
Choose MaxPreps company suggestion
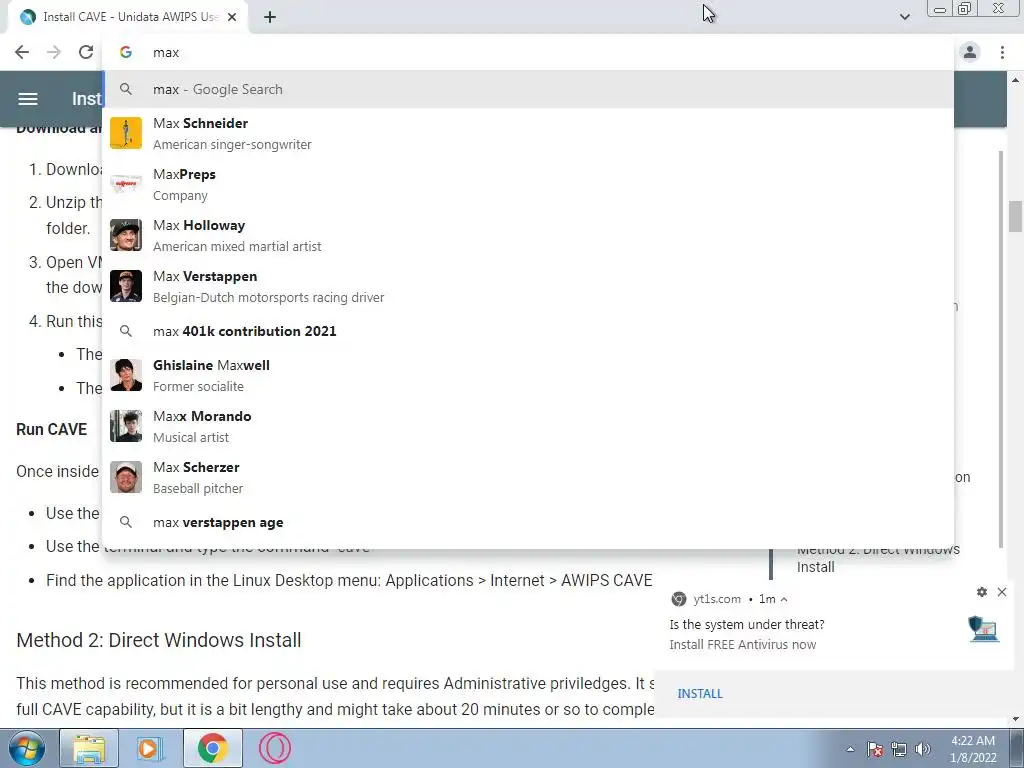(528, 184)
